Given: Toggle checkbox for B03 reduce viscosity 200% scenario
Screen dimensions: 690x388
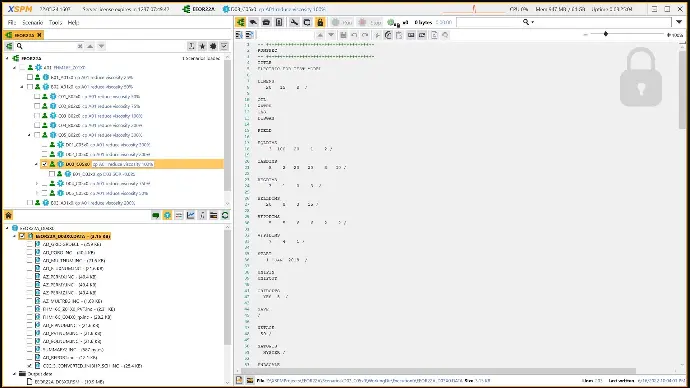Looking at the screenshot, I should point(29,203).
